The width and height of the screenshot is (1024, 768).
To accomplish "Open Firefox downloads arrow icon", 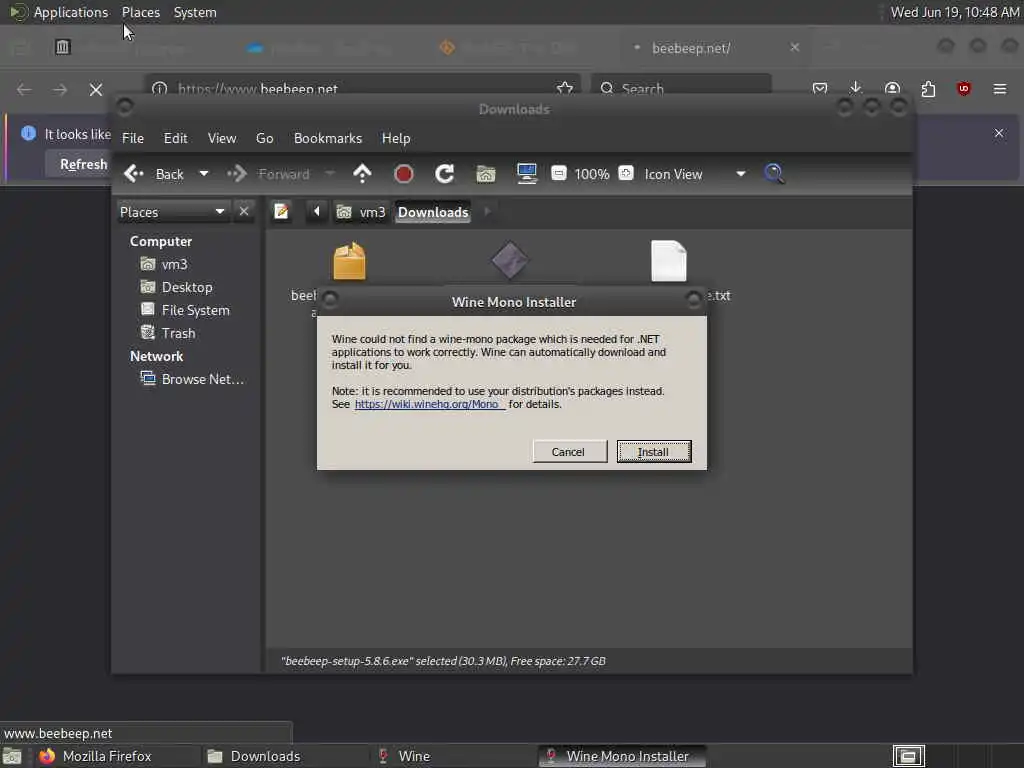I will click(856, 88).
